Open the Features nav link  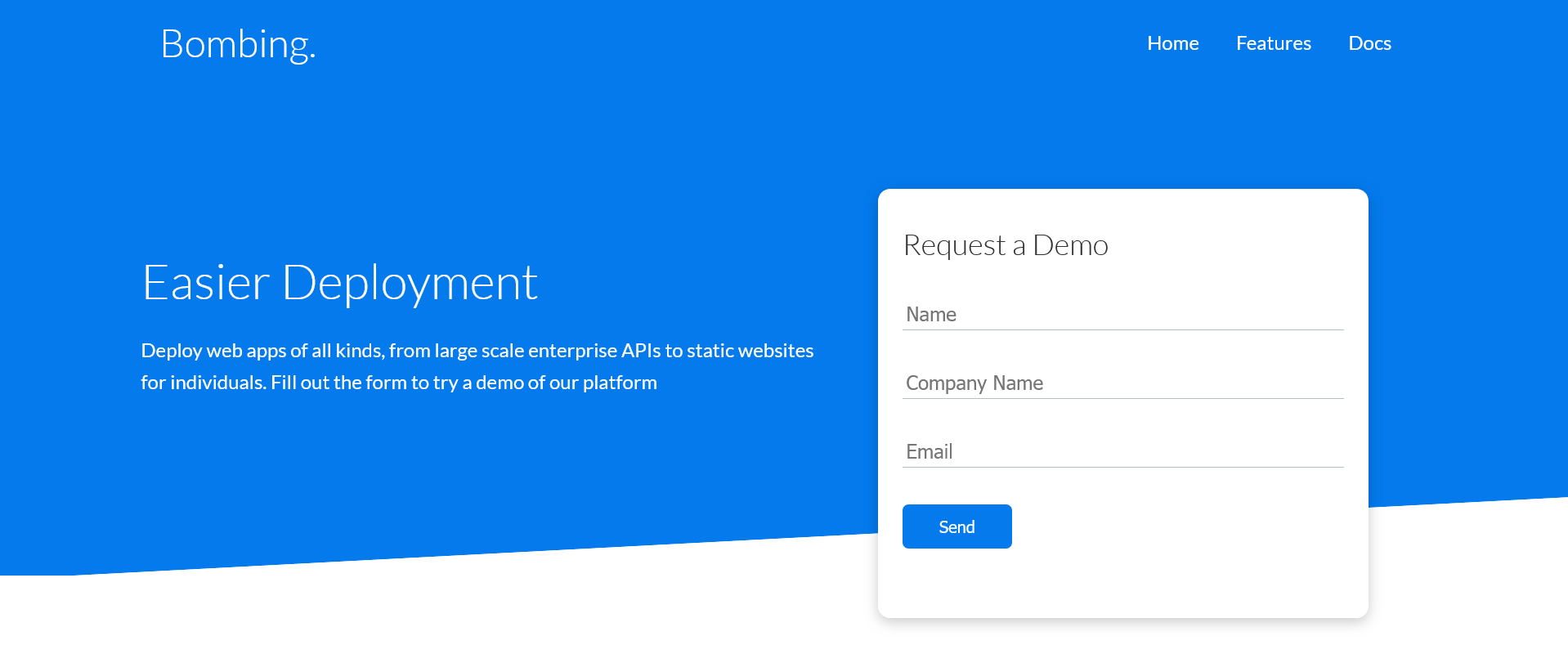(x=1273, y=43)
